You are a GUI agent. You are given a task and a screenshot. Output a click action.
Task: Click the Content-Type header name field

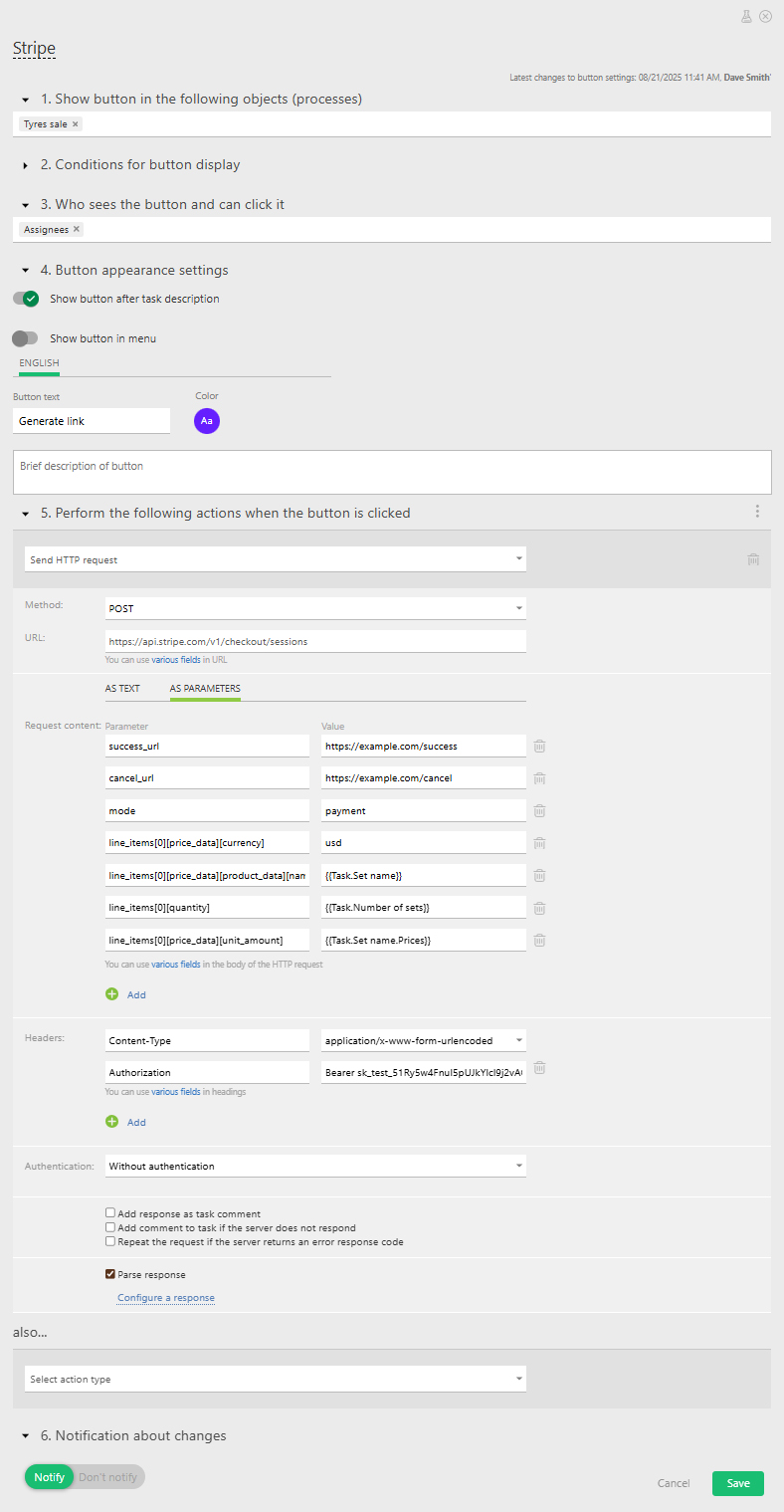(207, 1040)
